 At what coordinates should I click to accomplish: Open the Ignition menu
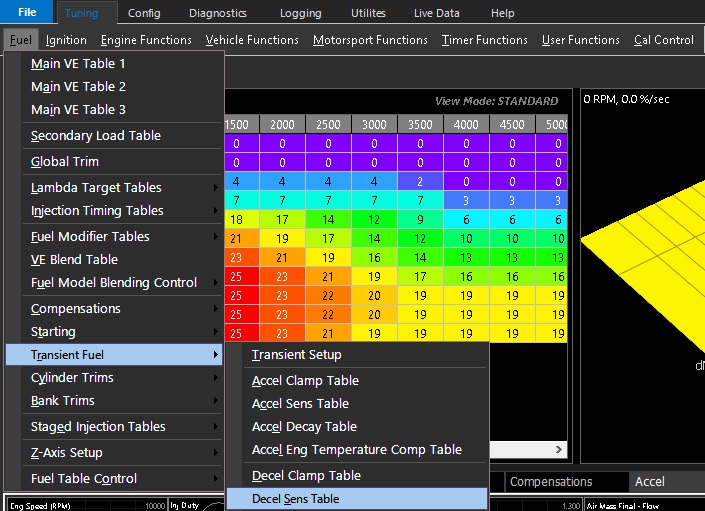click(x=66, y=40)
